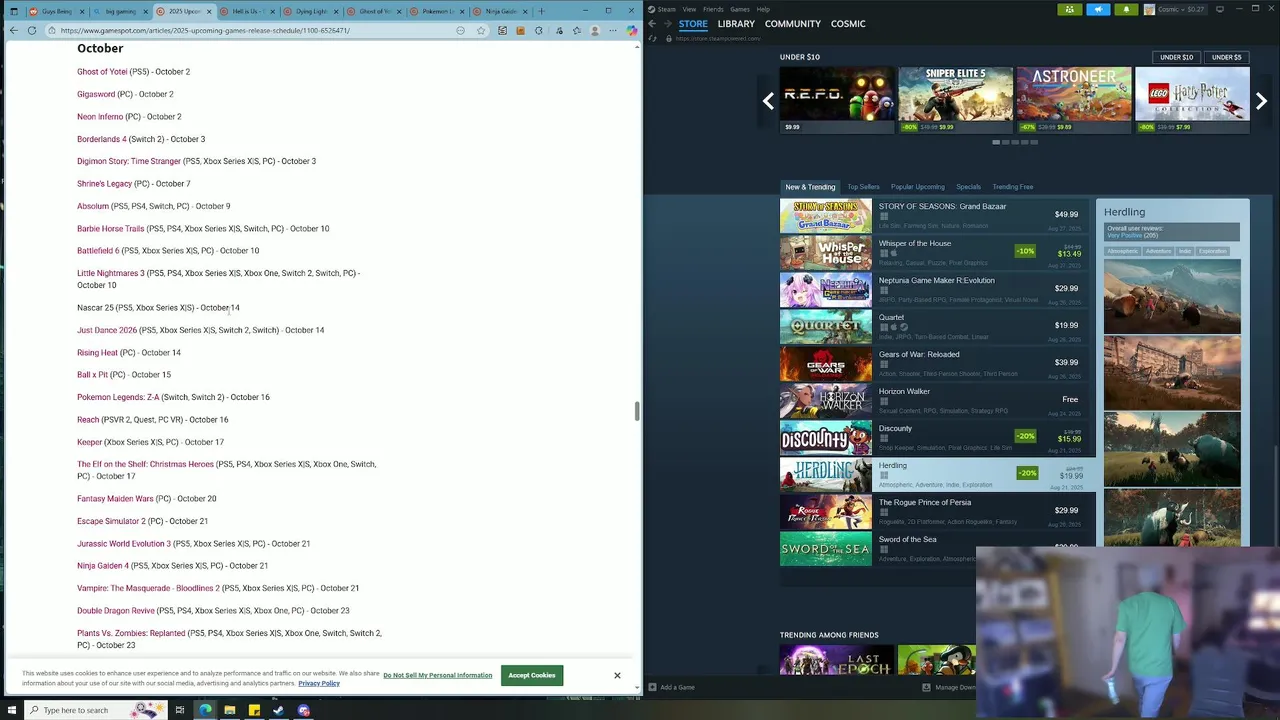Open the Friends menu in Steam
Viewport: 1280px width, 720px height.
click(713, 9)
